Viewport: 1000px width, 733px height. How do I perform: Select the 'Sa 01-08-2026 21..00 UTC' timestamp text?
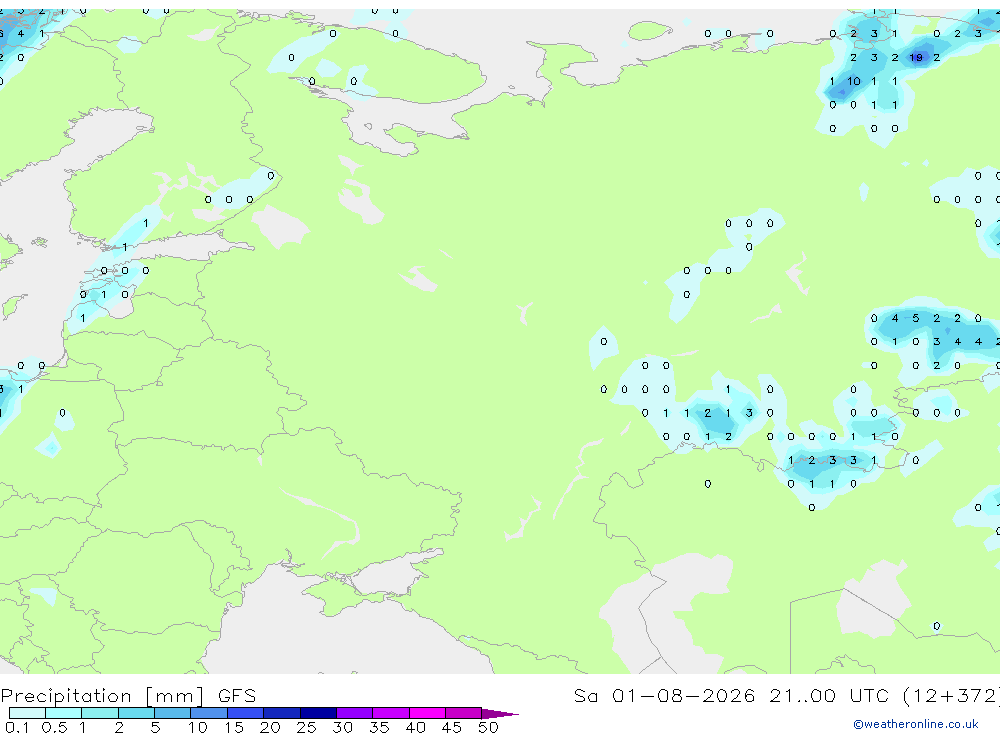click(x=731, y=695)
